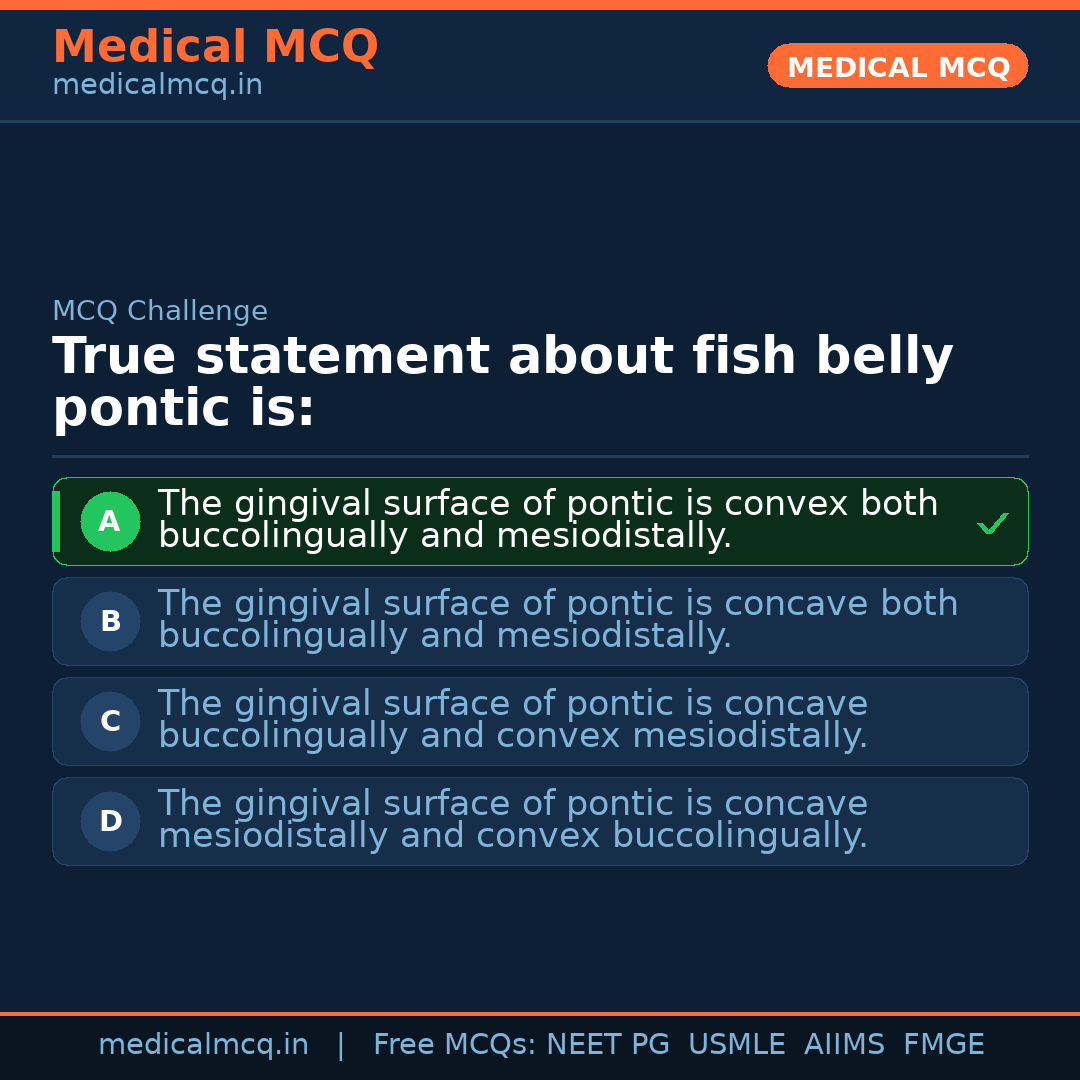Click the green checkmark on option A
This screenshot has height=1080, width=1080.
click(x=992, y=523)
